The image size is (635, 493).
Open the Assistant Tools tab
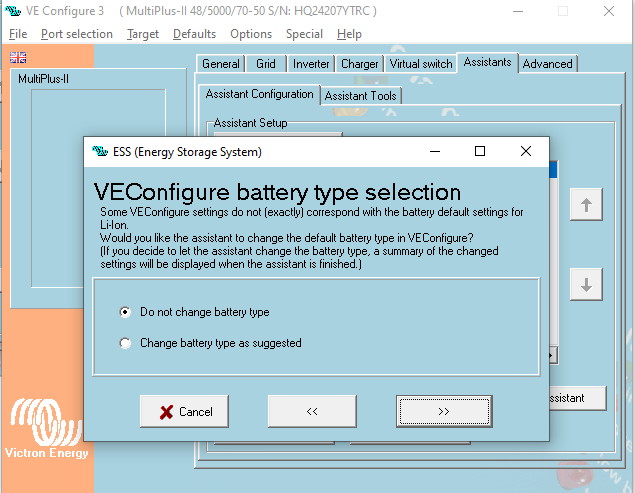[x=361, y=96]
